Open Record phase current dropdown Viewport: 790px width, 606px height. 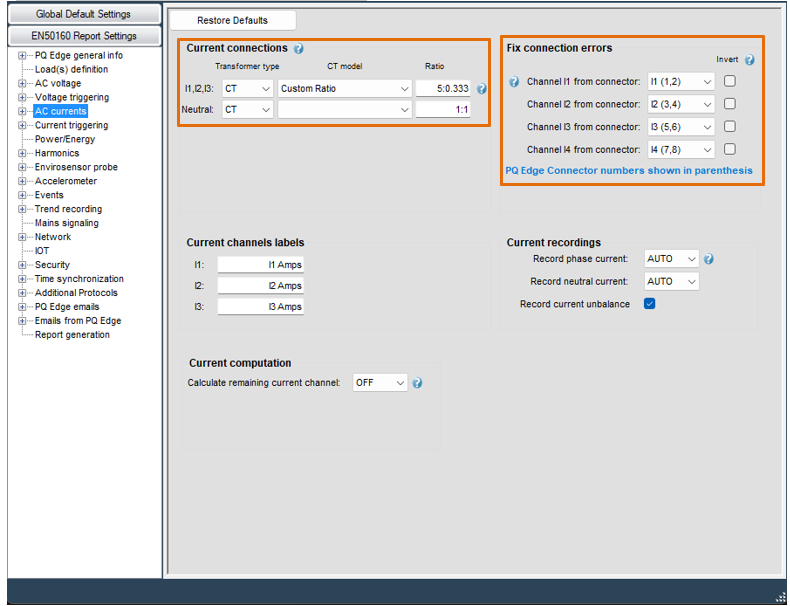[672, 259]
